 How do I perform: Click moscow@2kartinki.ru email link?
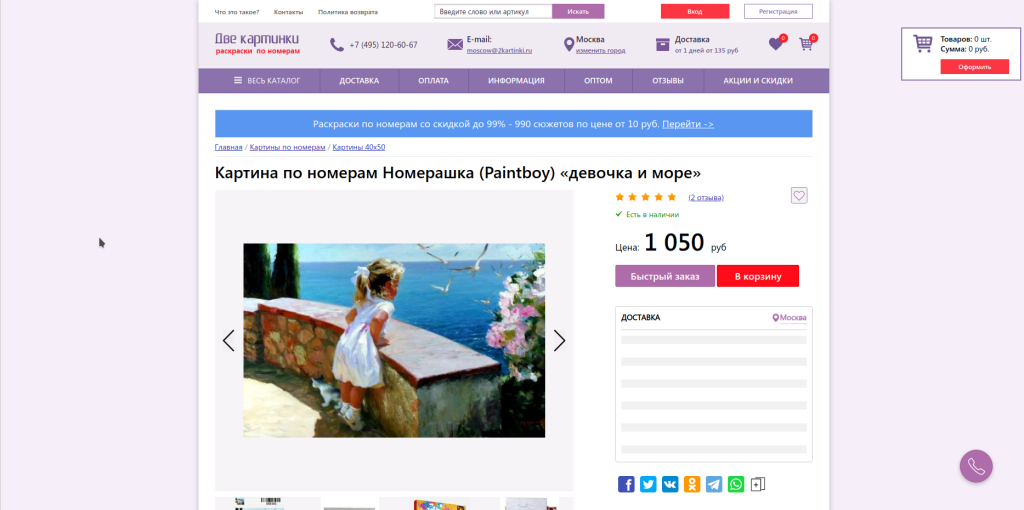(x=500, y=50)
